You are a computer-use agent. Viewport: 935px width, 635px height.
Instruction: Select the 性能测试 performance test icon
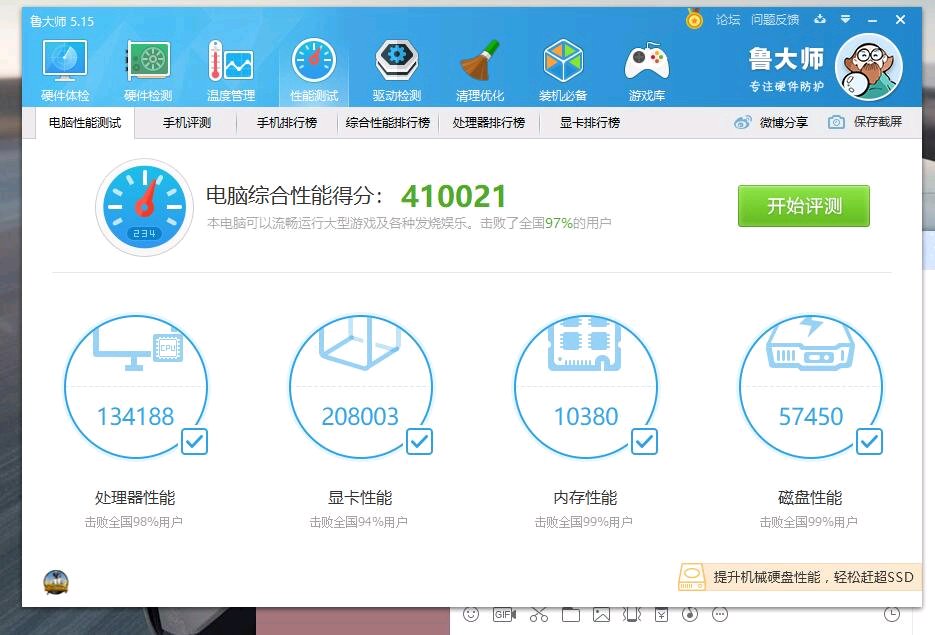pos(314,70)
